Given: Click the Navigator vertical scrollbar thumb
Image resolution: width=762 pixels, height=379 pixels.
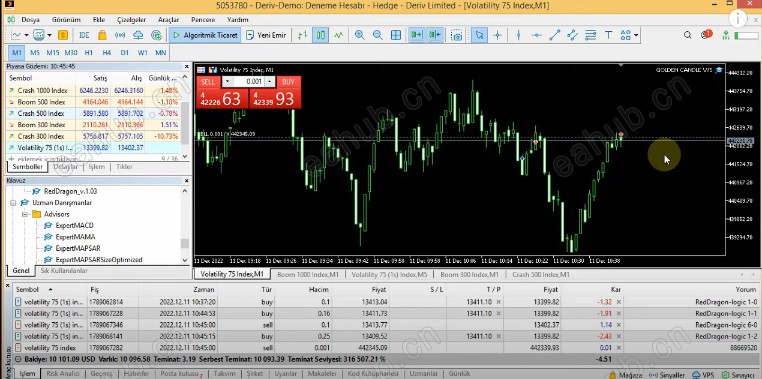Looking at the screenshot, I should click(x=185, y=243).
